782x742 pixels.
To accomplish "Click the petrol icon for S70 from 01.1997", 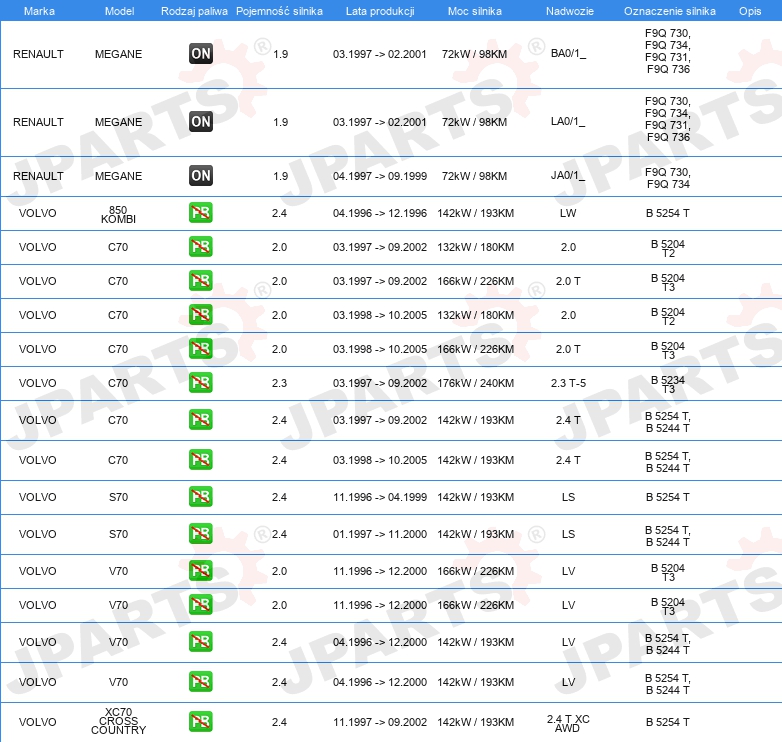I will pyautogui.click(x=201, y=533).
